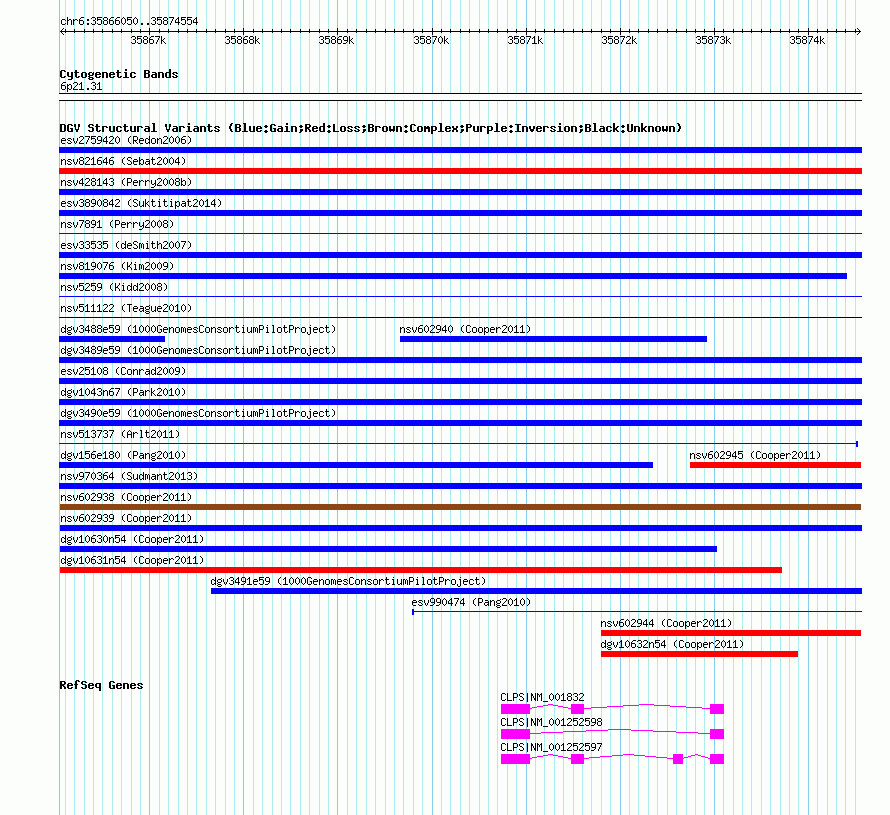This screenshot has width=890, height=815.
Task: Select the blue nsv819076 gain bar
Action: pos(453,276)
